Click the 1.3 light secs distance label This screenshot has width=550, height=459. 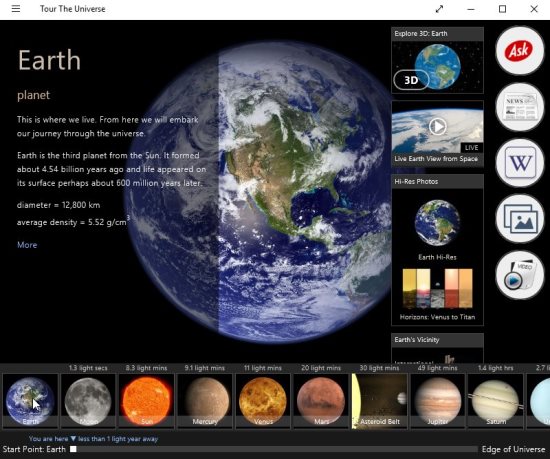[88, 368]
